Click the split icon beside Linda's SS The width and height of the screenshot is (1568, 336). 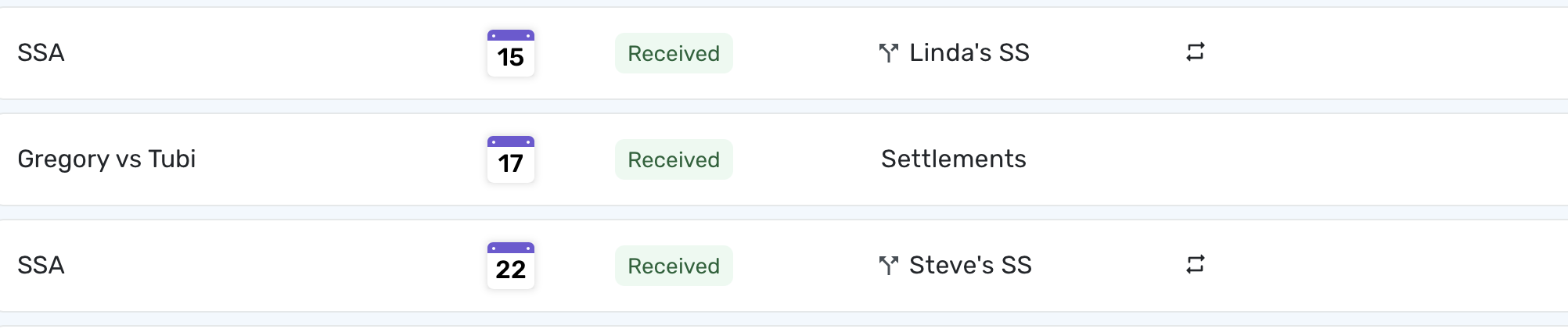(888, 53)
